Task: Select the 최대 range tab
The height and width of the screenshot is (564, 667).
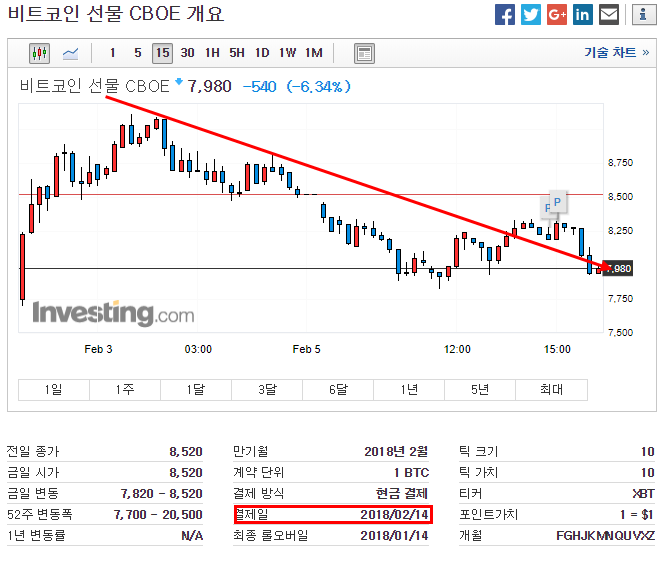Action: (x=551, y=389)
